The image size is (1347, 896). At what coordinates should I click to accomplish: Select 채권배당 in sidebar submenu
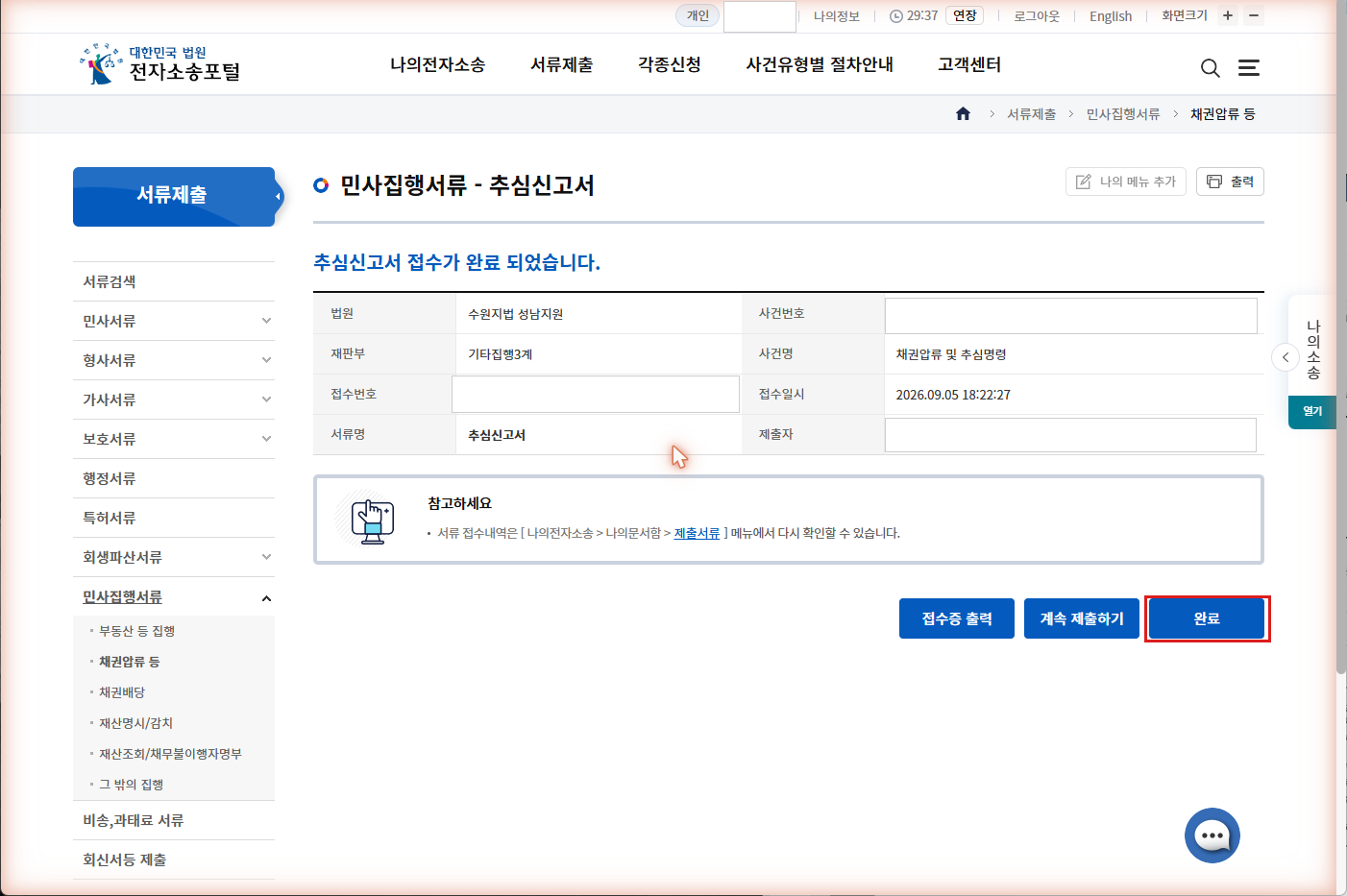click(122, 692)
